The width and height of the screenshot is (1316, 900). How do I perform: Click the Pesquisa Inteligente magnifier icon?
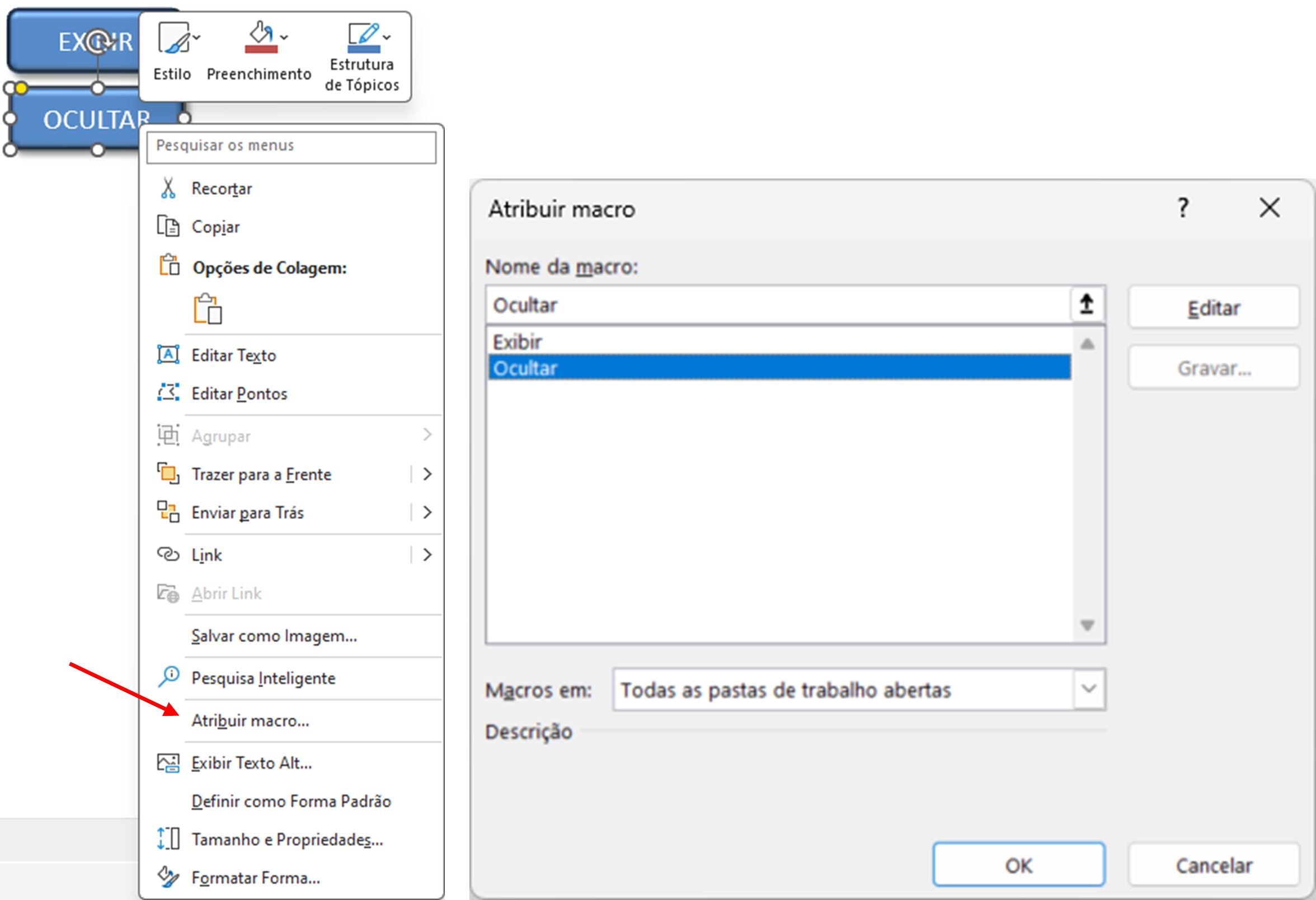(168, 677)
